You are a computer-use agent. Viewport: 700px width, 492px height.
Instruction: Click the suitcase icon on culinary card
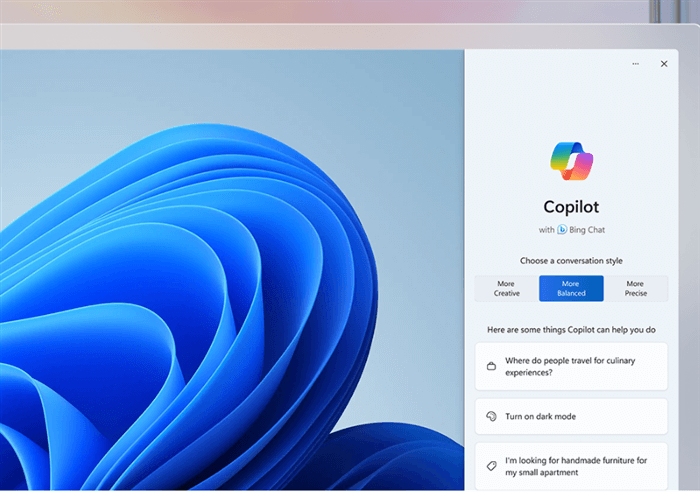(x=491, y=366)
